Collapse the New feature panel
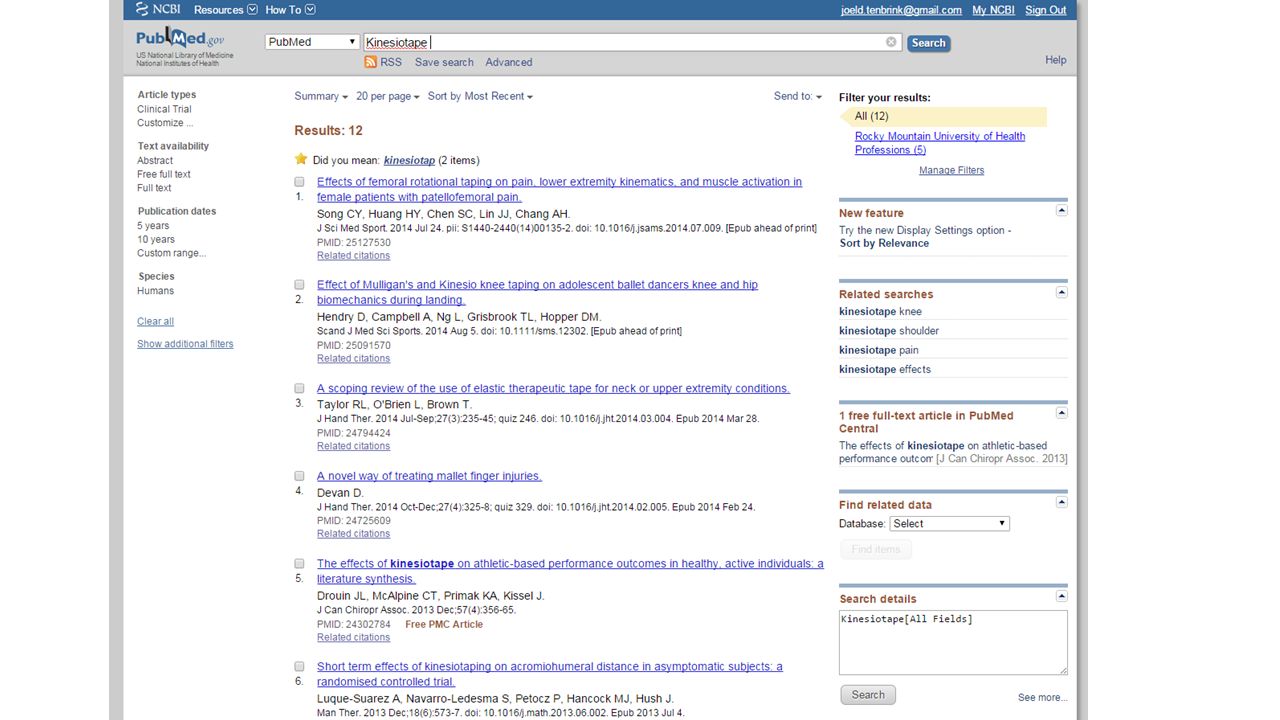Screen dimensions: 1280x720 [x=1062, y=211]
